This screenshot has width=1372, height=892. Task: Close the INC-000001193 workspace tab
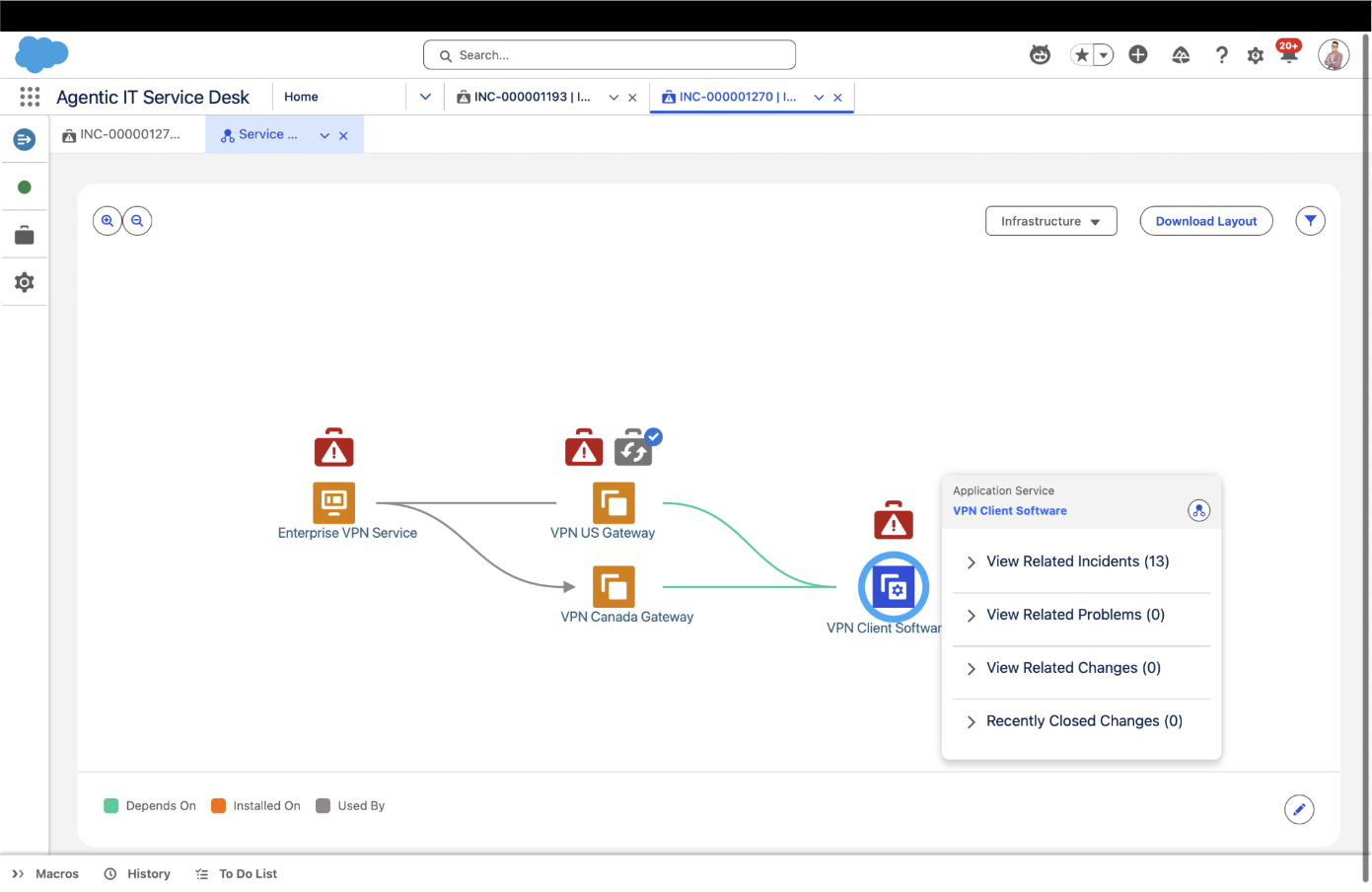[632, 98]
